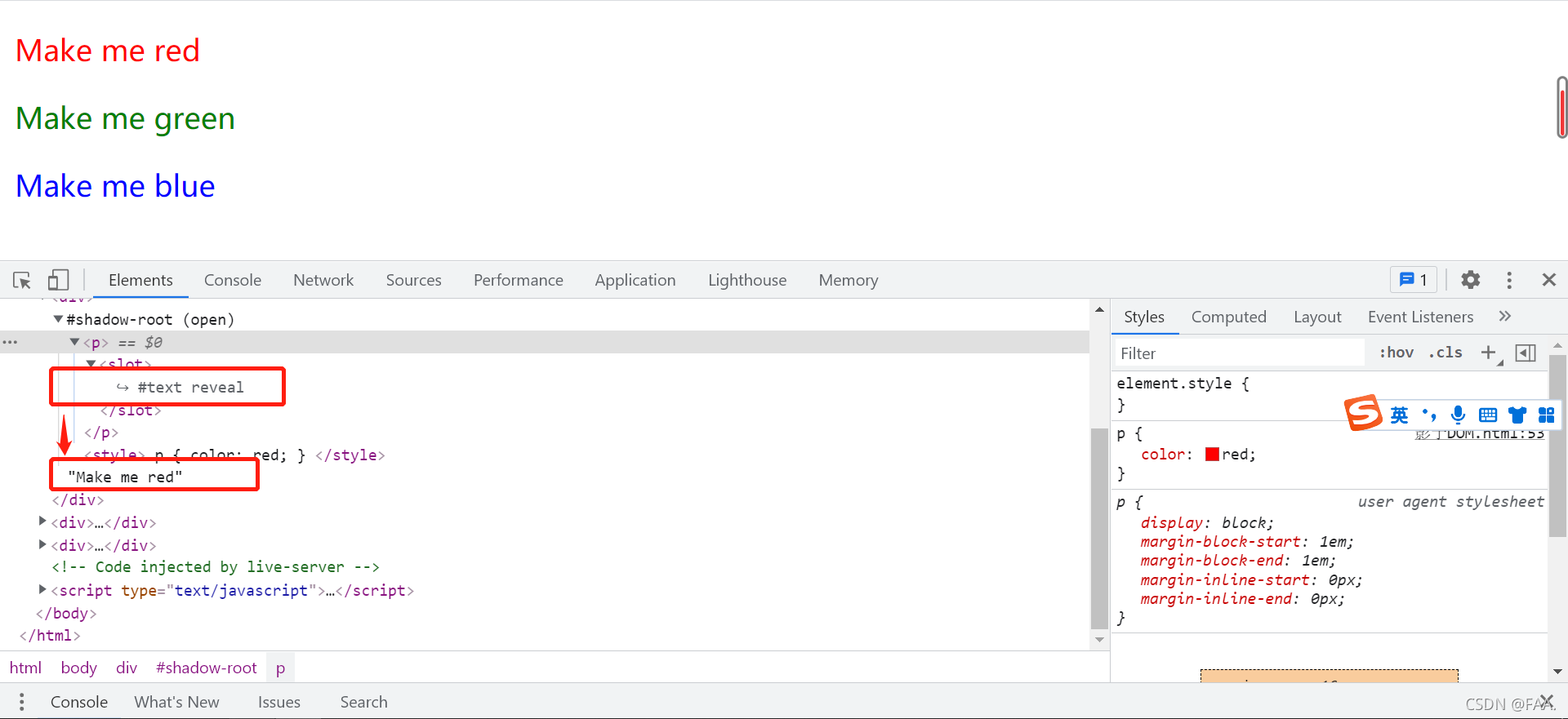Screen dimensions: 1568x719
Task: Open the Performance tab
Action: [x=519, y=280]
